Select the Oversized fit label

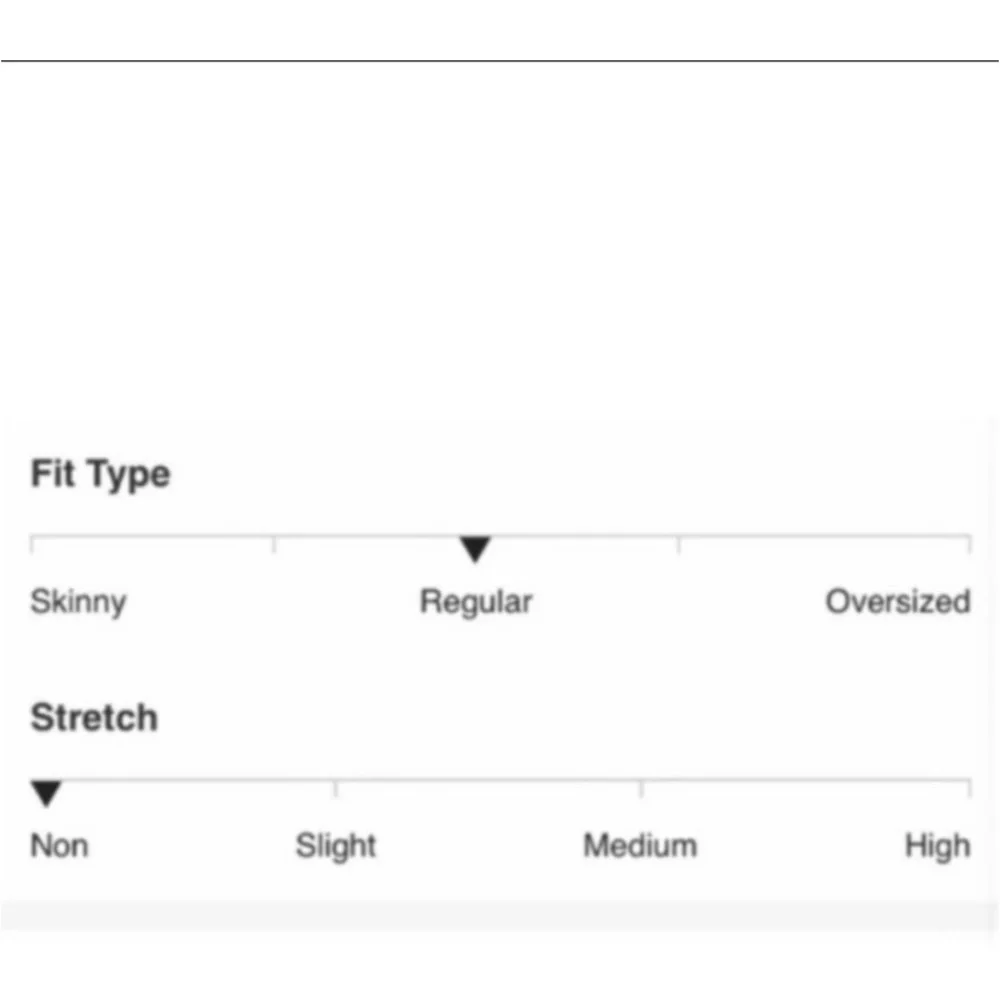[x=897, y=602]
